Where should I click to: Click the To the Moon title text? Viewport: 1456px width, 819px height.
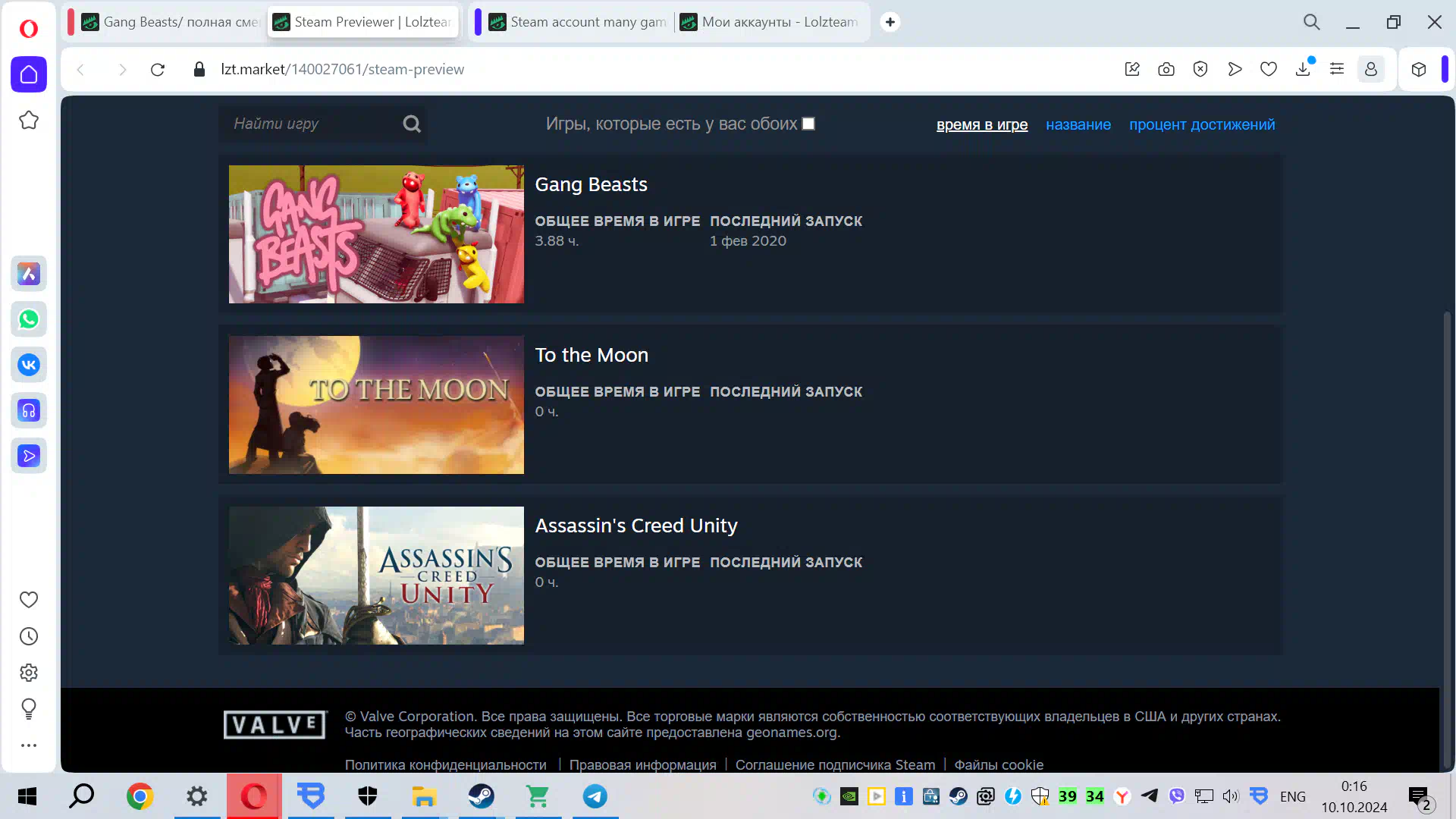(x=591, y=355)
